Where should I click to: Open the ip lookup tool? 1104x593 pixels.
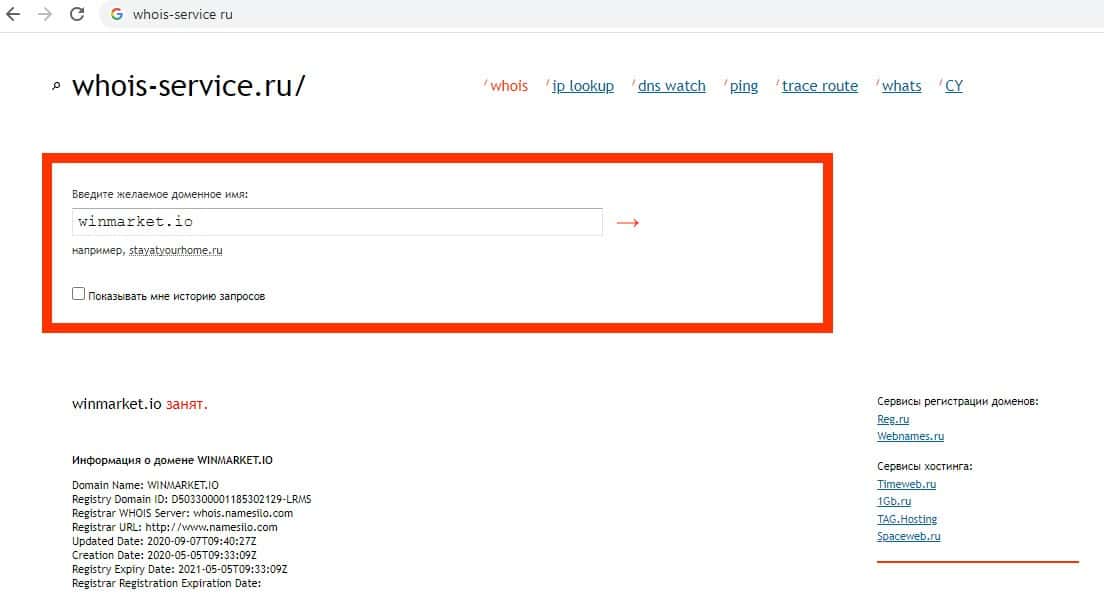[583, 86]
